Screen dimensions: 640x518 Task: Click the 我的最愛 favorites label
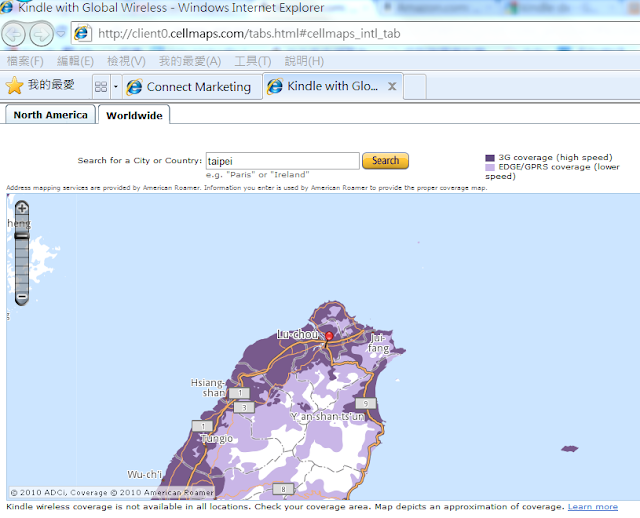(51, 84)
